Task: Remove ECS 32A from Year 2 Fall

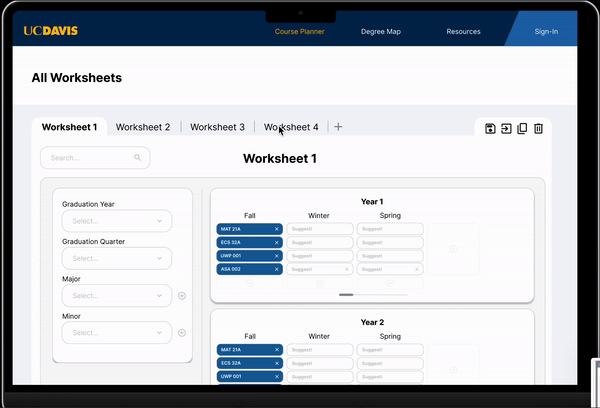Action: pyautogui.click(x=277, y=363)
